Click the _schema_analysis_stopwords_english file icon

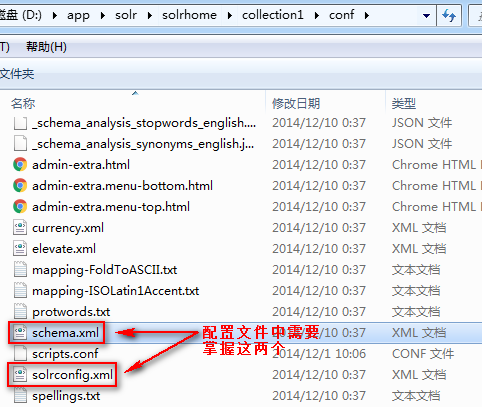click(20, 123)
